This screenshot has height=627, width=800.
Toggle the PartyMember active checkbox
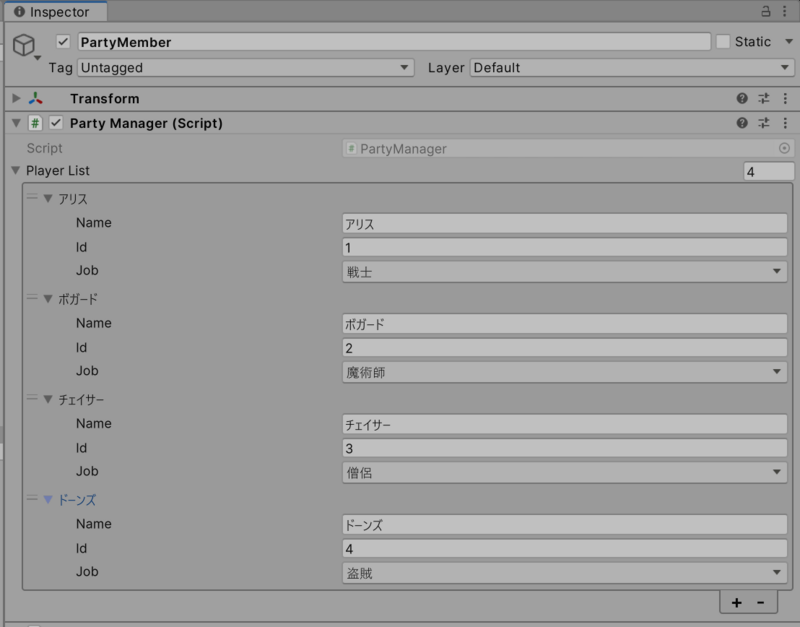[63, 42]
